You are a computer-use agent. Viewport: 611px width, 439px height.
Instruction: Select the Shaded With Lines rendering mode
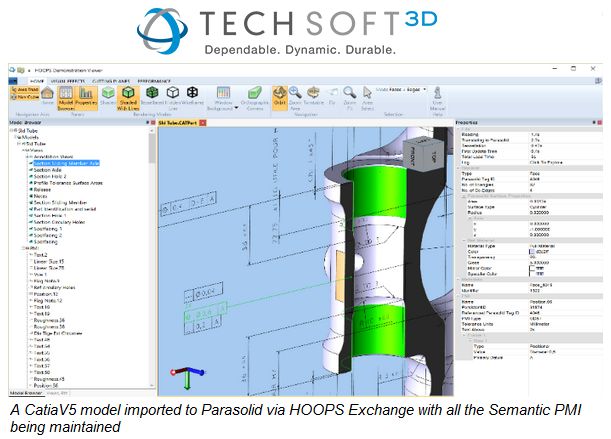[x=128, y=98]
